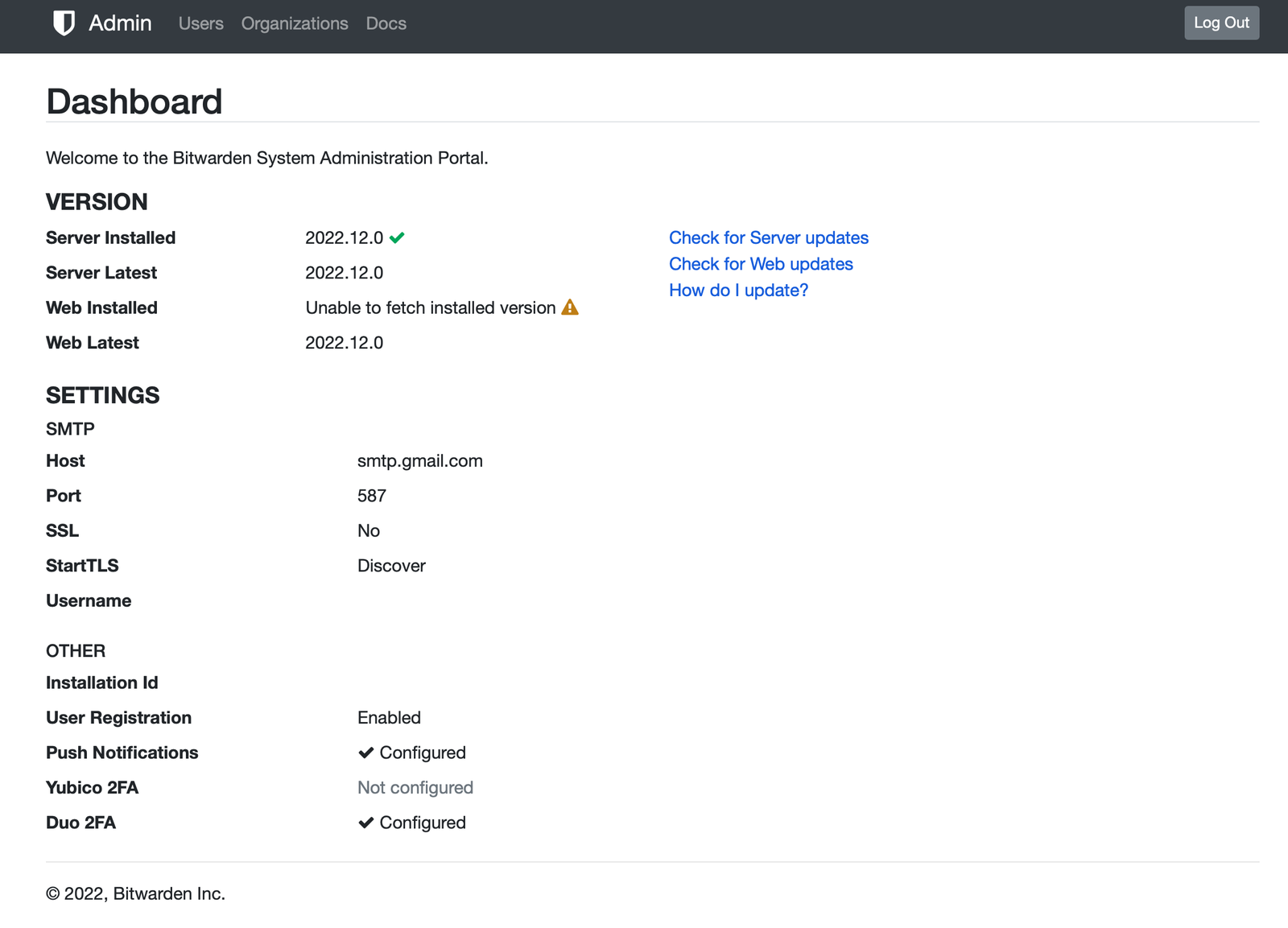Click Not configured next to Yubico 2FA
Viewport: 1288px width, 928px height.
click(x=415, y=787)
